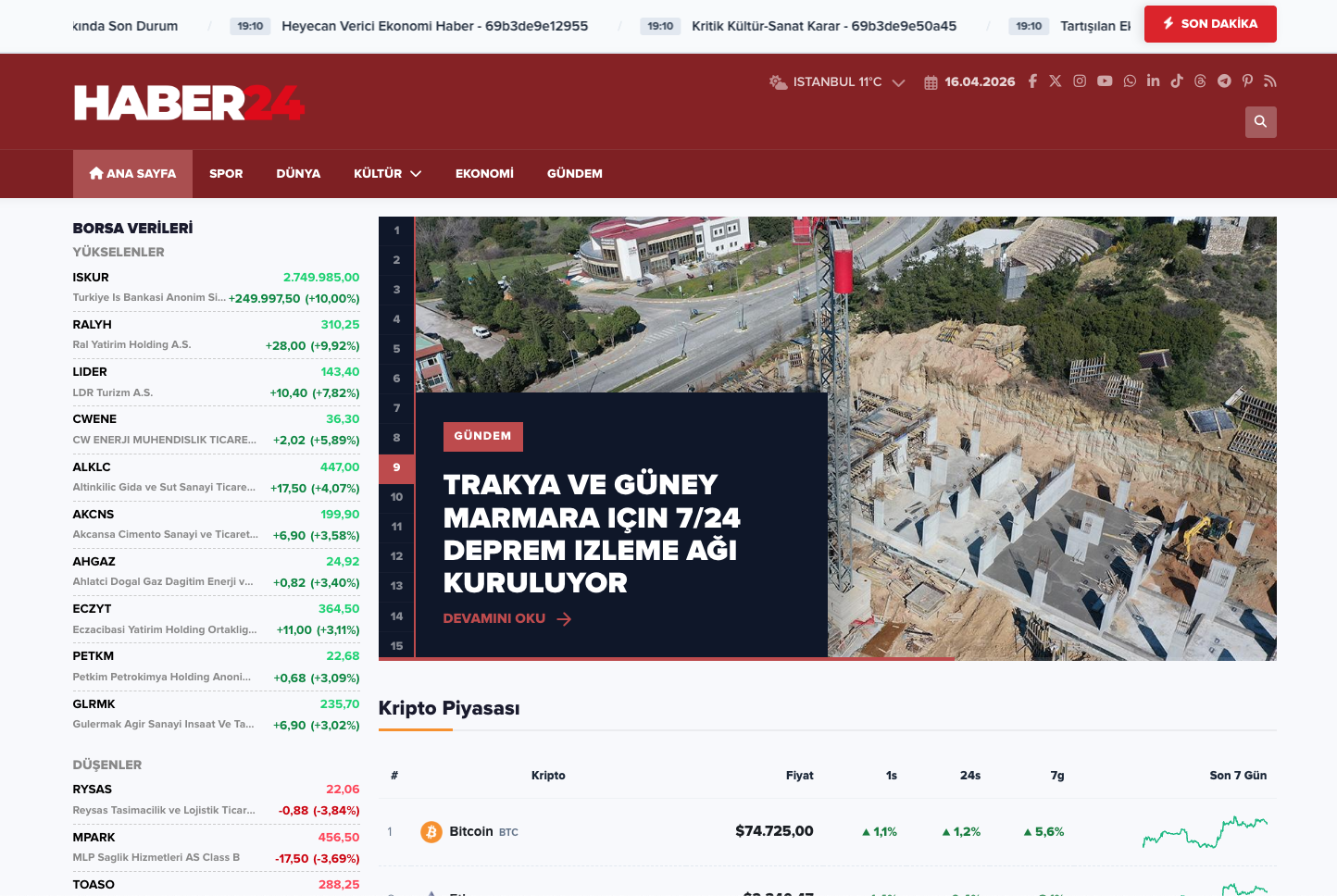Follow the DEVAMINI OKU link
The image size is (1337, 896).
click(507, 618)
